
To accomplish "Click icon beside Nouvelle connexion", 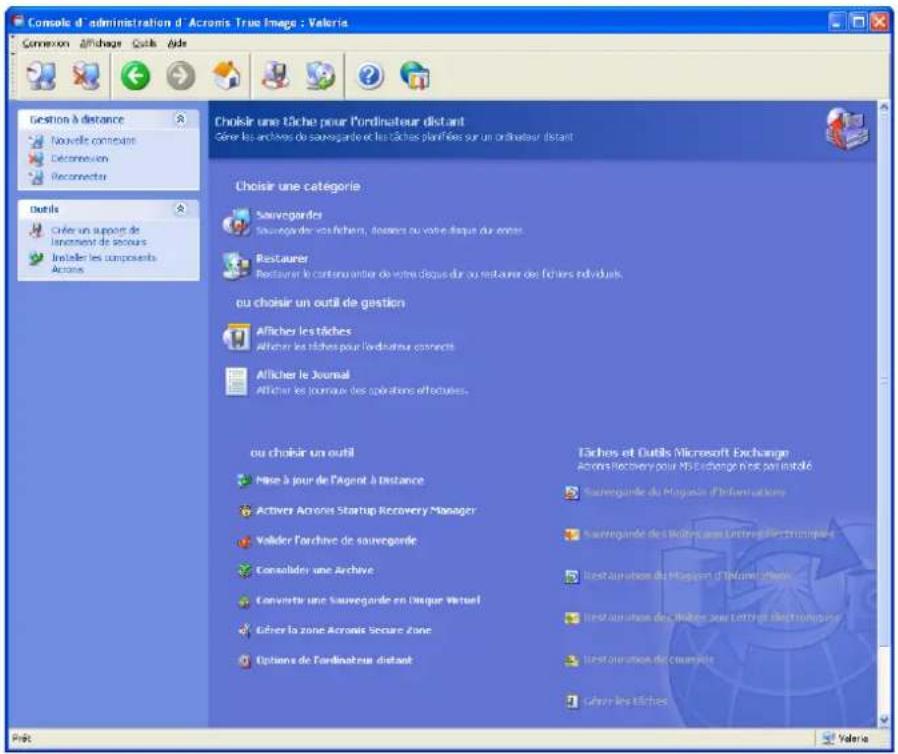I will pos(36,141).
